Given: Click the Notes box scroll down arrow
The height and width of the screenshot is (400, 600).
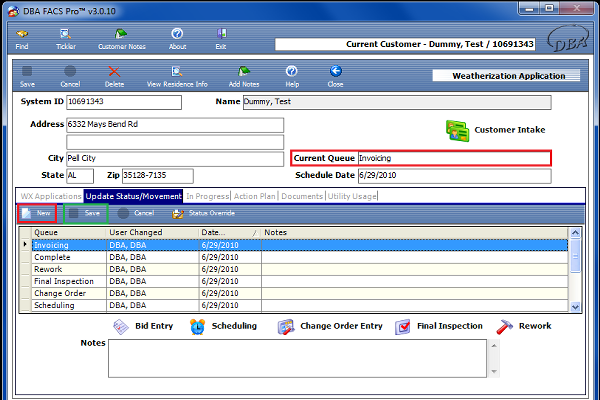Looking at the screenshot, I should pos(494,371).
